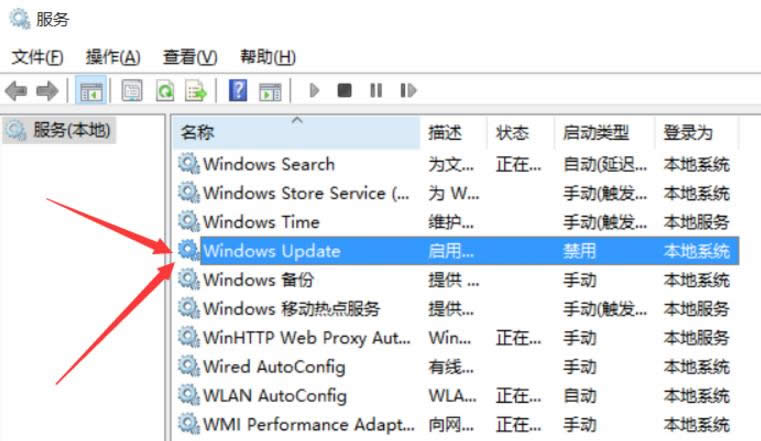Open the 帮助(H) menu
This screenshot has height=441, width=761.
(x=268, y=57)
